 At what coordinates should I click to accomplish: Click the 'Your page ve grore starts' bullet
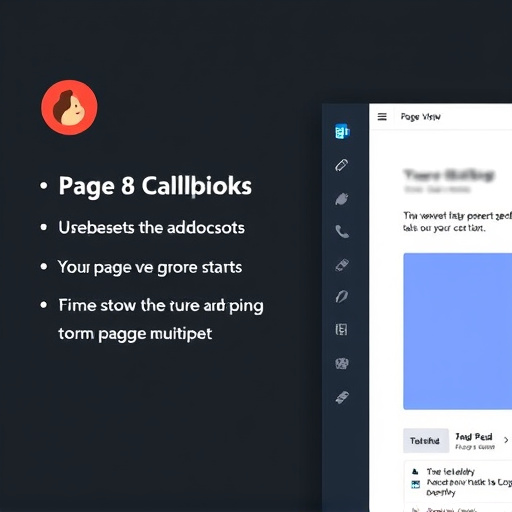click(150, 267)
